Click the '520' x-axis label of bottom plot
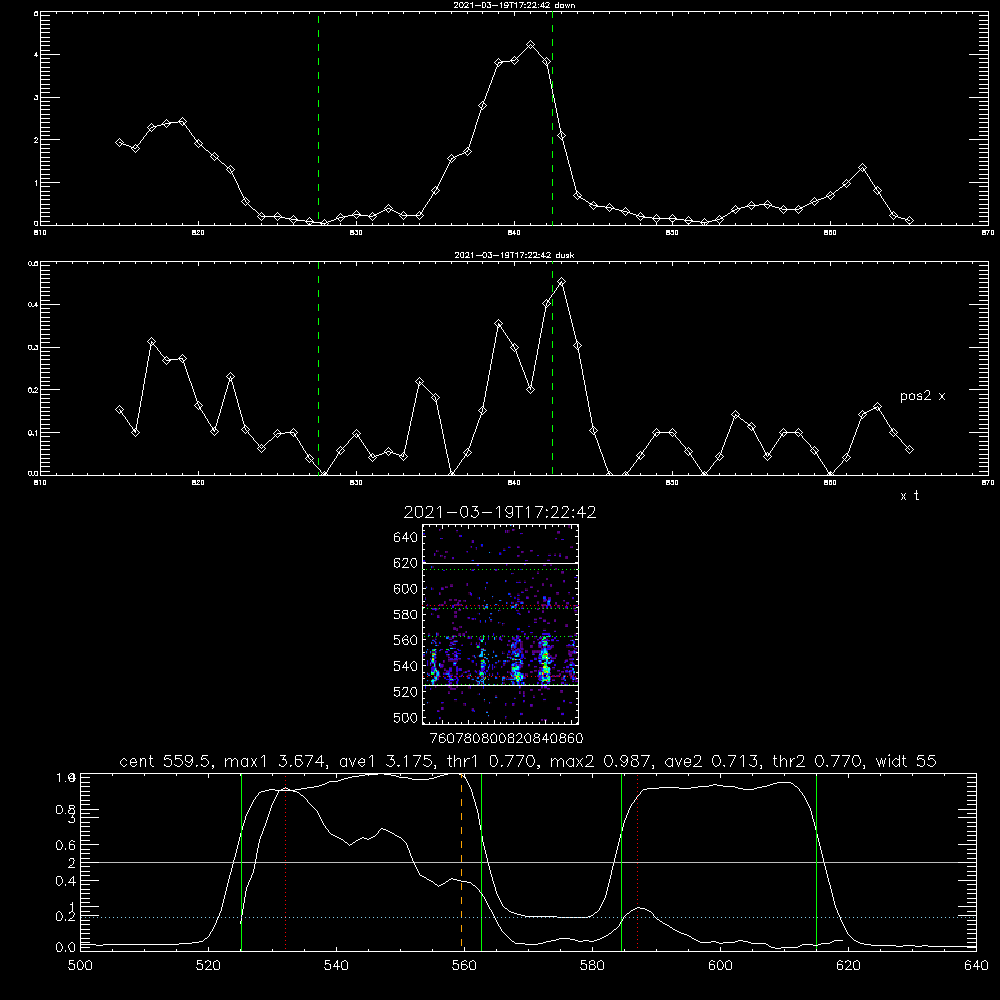Screen dimensions: 1000x1000 click(208, 966)
